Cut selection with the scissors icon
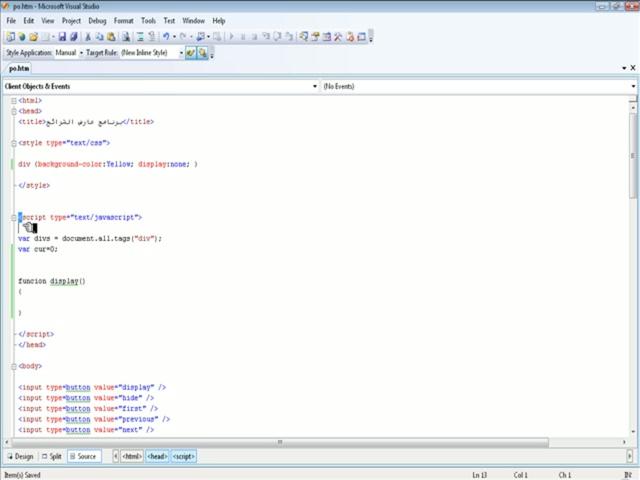Viewport: 640px width, 480px height. tap(88, 37)
